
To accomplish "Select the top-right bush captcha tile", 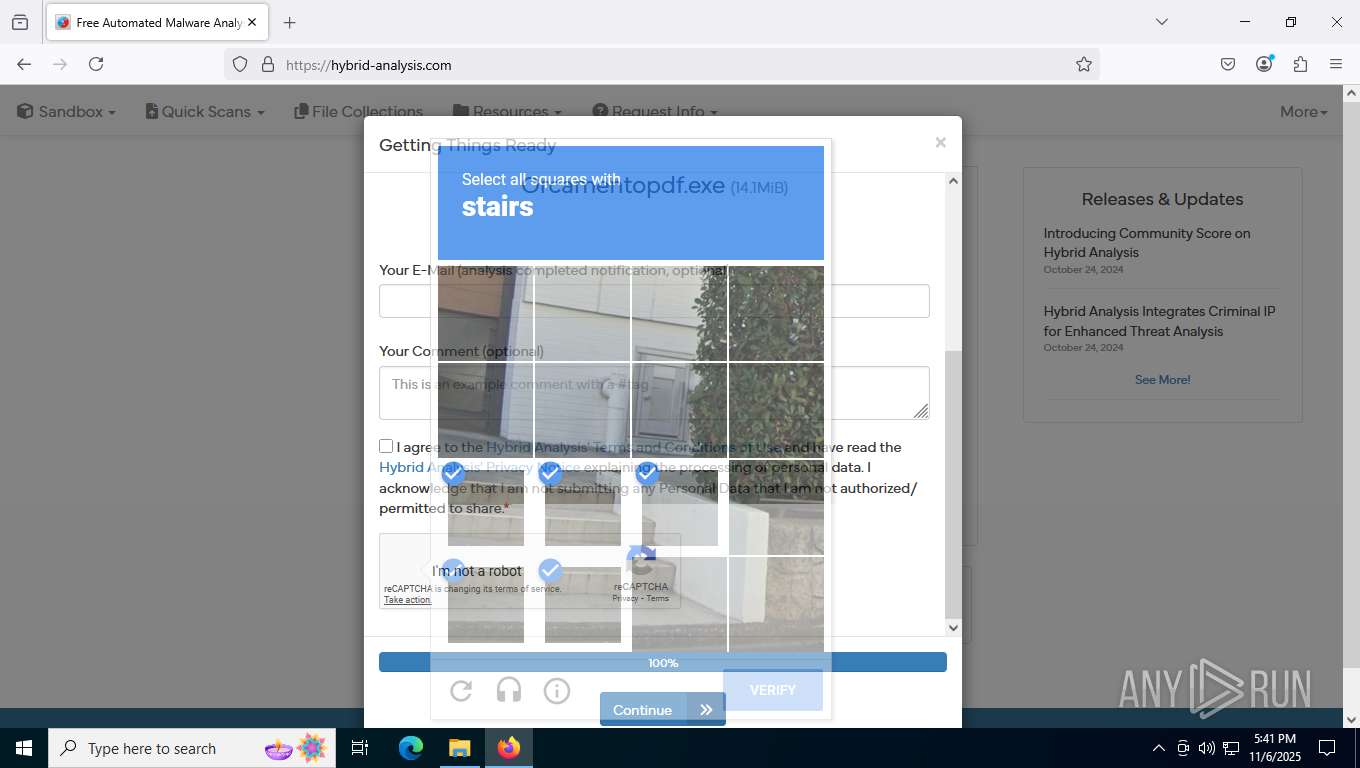I will pos(777,313).
